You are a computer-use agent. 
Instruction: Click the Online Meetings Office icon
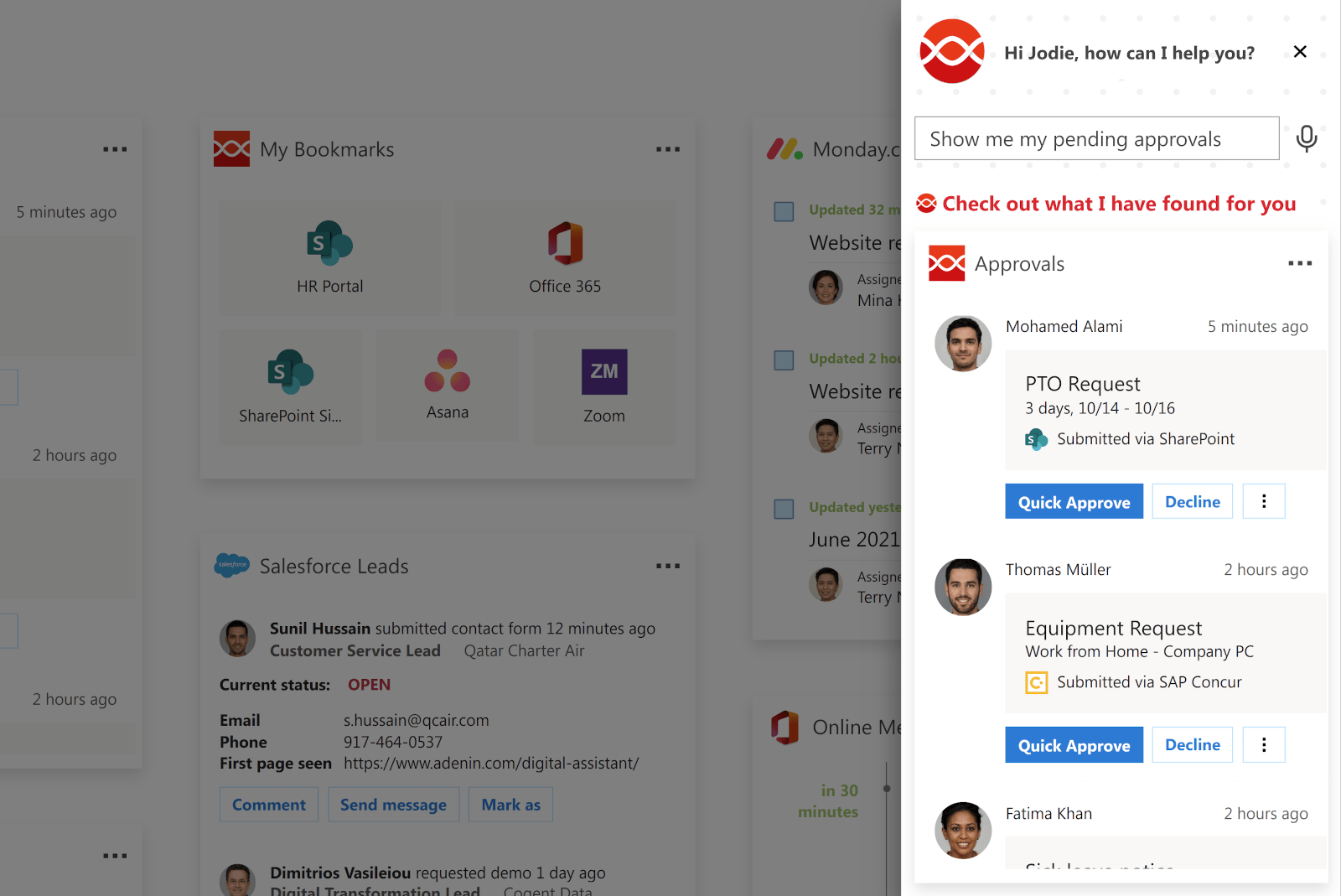pos(784,727)
